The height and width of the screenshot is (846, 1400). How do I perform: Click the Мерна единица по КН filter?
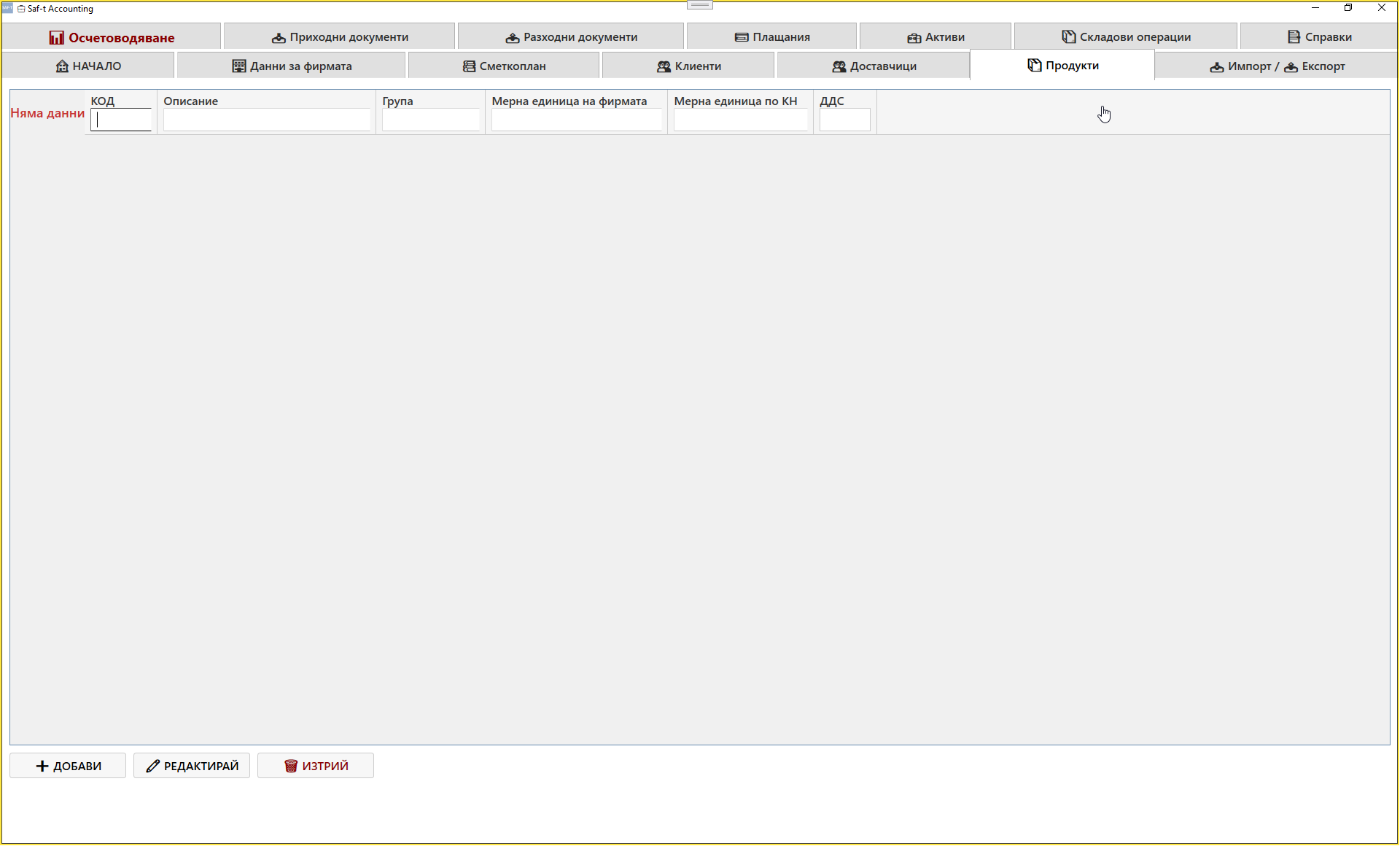pos(741,120)
